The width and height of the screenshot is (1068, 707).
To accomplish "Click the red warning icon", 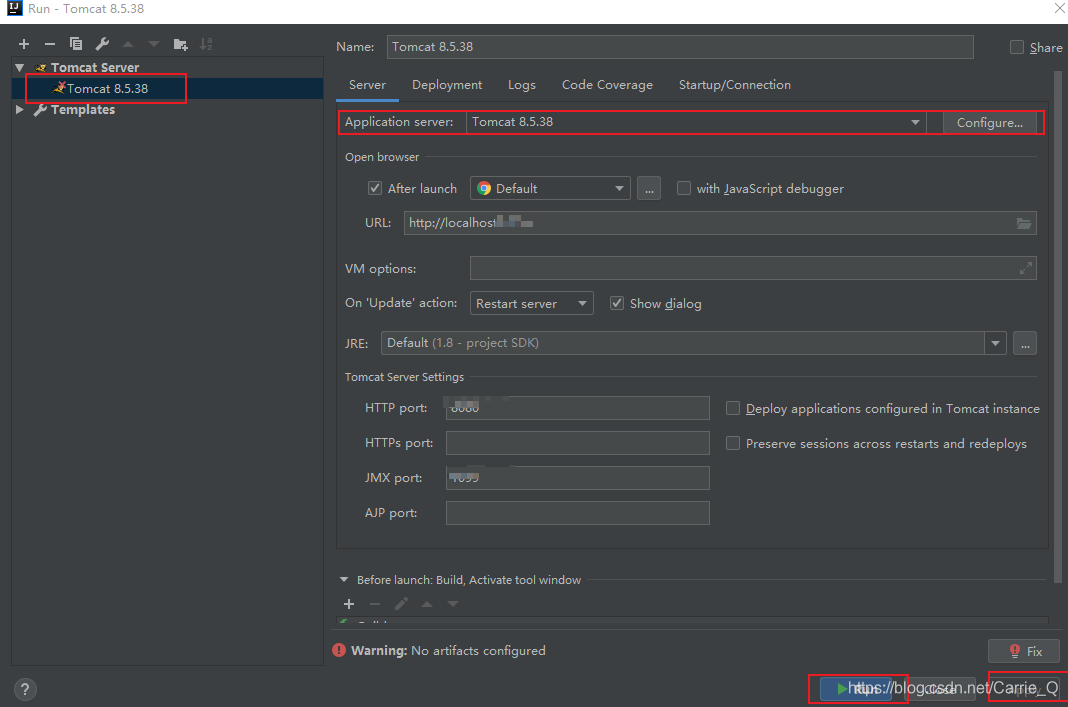I will (x=339, y=650).
